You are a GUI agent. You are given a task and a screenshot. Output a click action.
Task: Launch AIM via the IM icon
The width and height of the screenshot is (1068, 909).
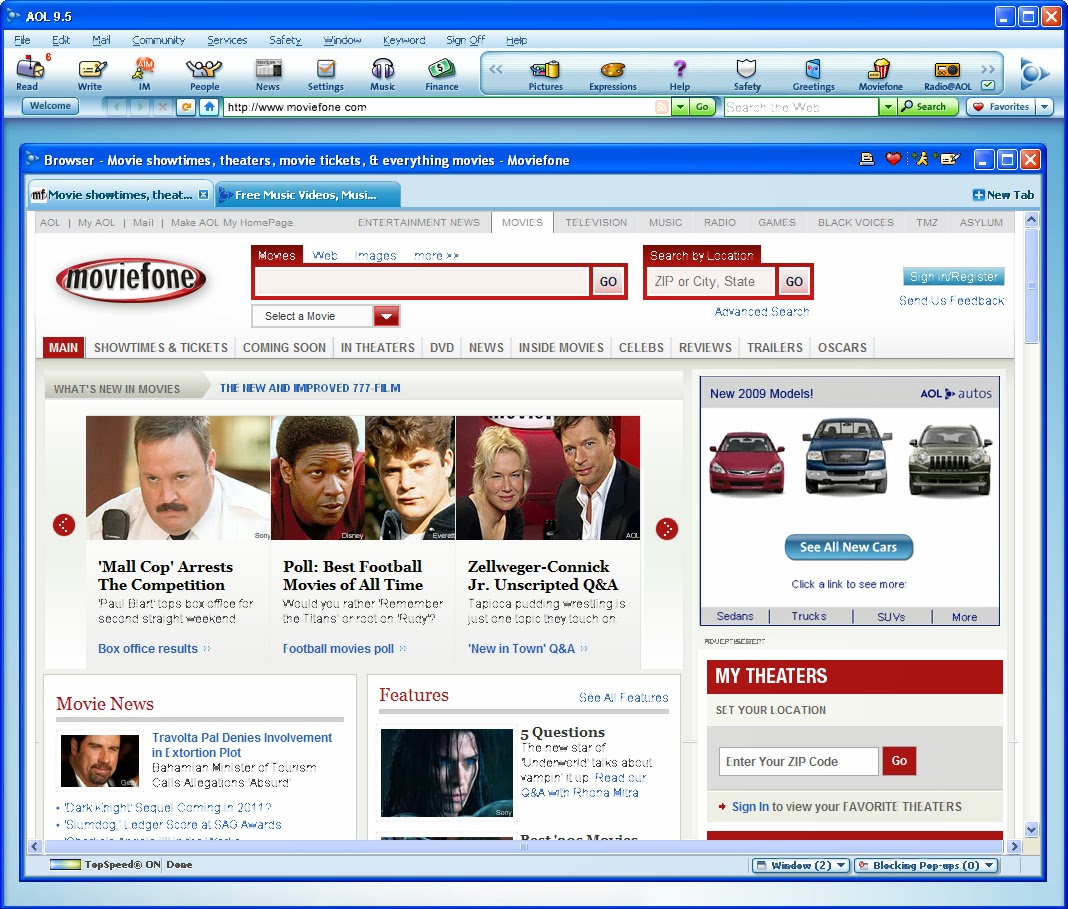143,72
